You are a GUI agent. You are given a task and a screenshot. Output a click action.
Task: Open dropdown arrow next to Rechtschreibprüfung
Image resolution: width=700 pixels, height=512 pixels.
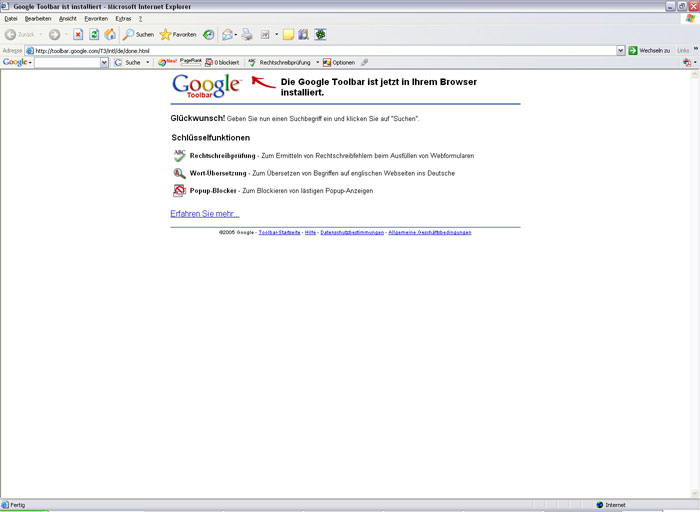(x=317, y=62)
